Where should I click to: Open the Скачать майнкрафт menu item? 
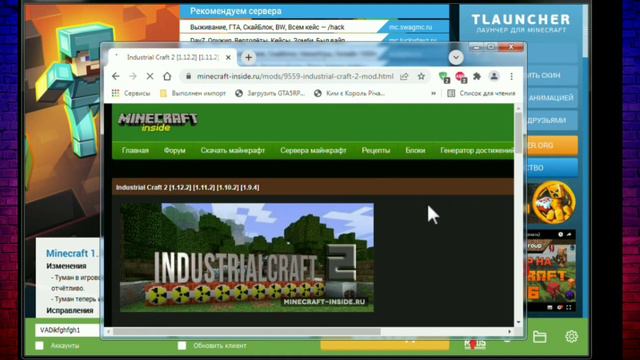click(x=233, y=150)
